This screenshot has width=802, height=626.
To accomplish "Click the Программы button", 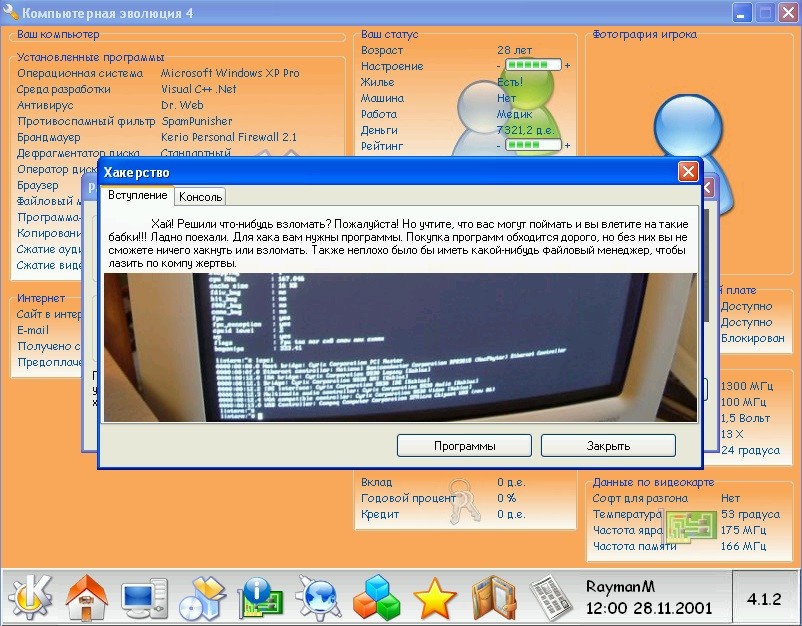I will pyautogui.click(x=464, y=446).
